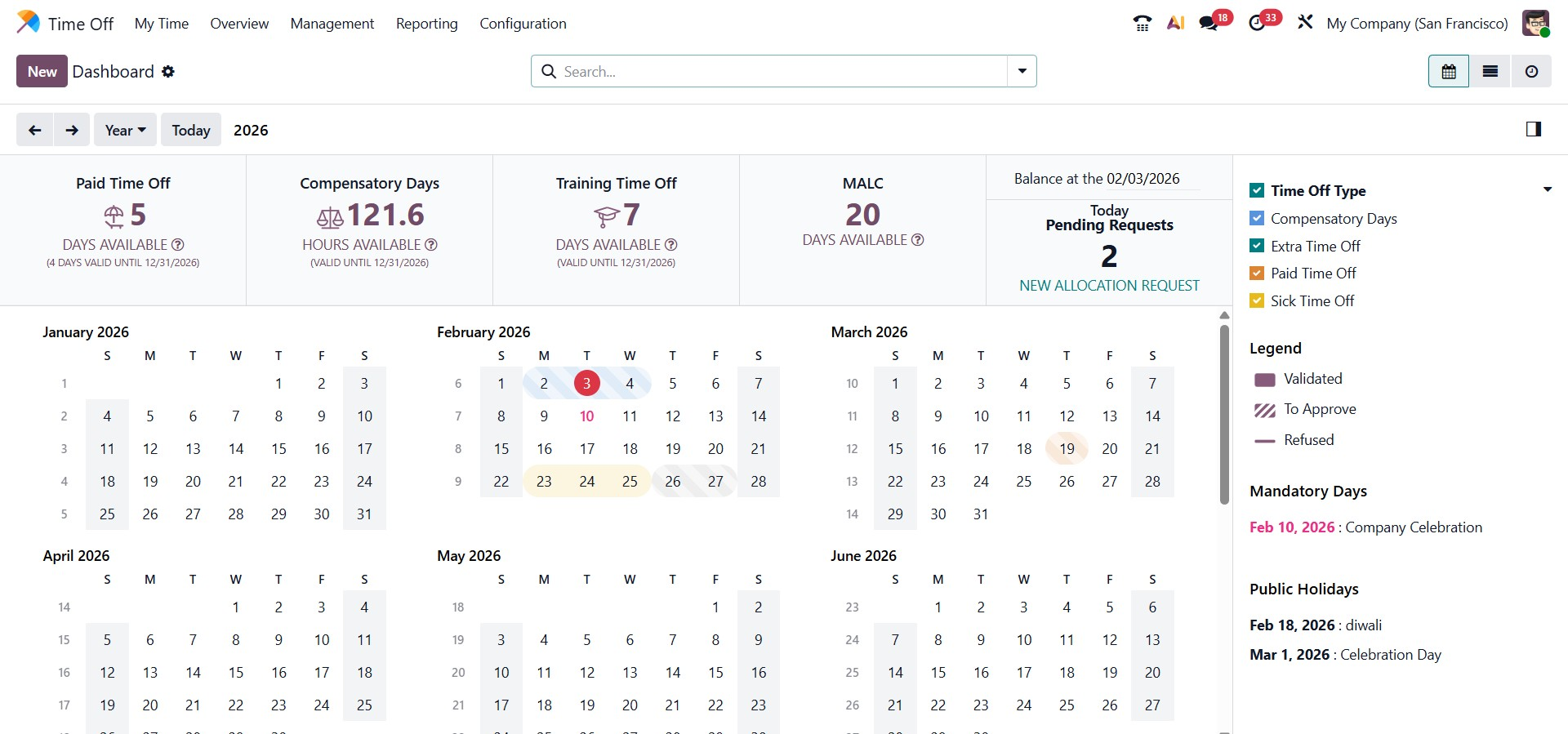This screenshot has width=1568, height=734.
Task: Open the activities clock icon
Action: (1258, 24)
